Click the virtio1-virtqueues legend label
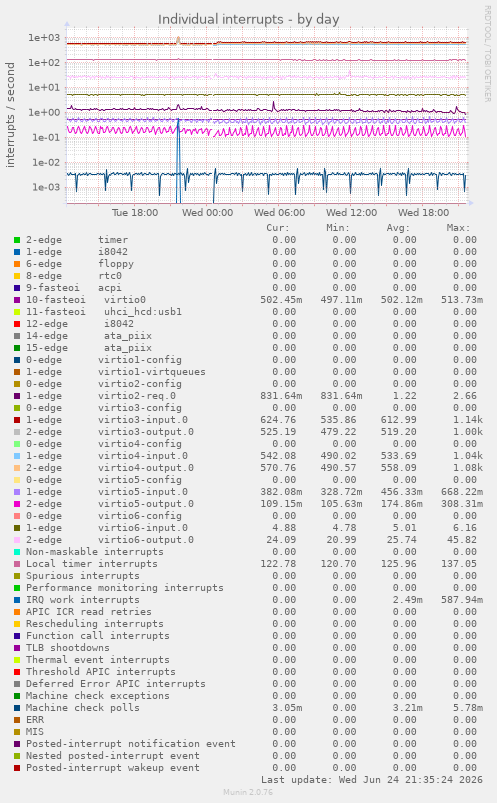 [152, 372]
